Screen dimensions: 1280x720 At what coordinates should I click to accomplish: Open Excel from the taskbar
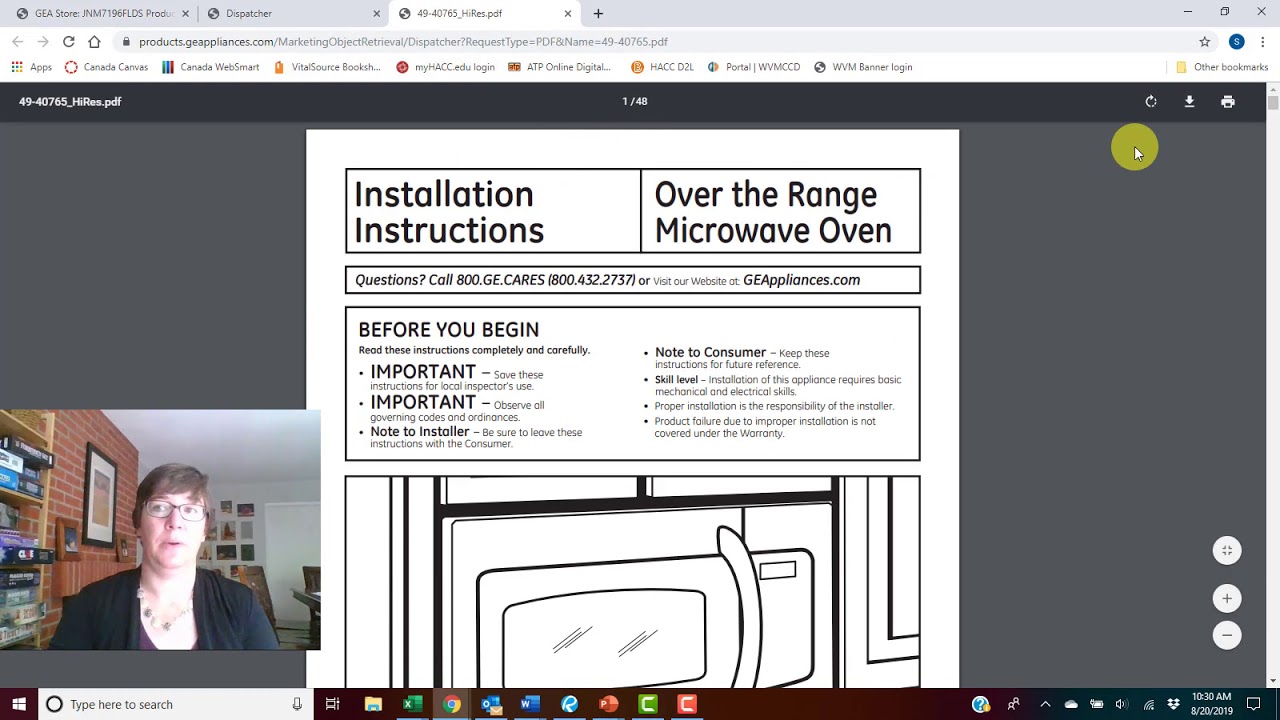(x=412, y=704)
